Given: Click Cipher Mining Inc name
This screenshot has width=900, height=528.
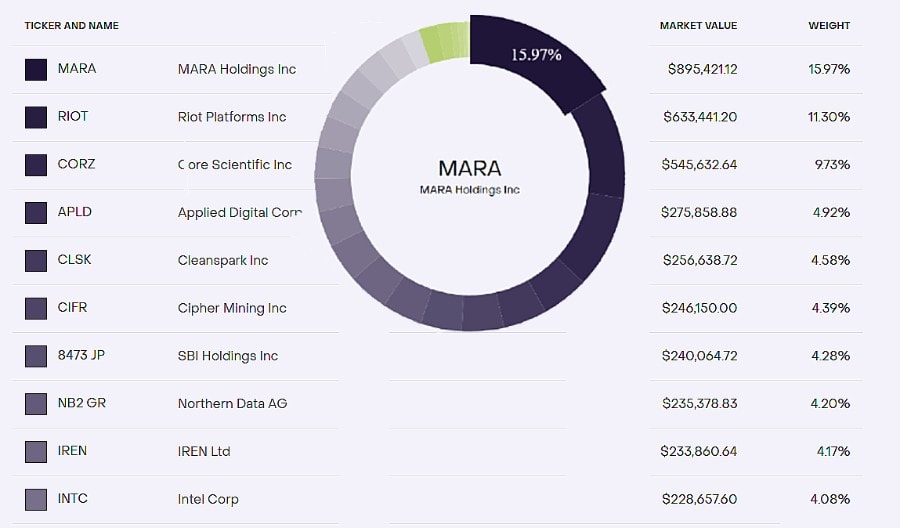Looking at the screenshot, I should 232,308.
